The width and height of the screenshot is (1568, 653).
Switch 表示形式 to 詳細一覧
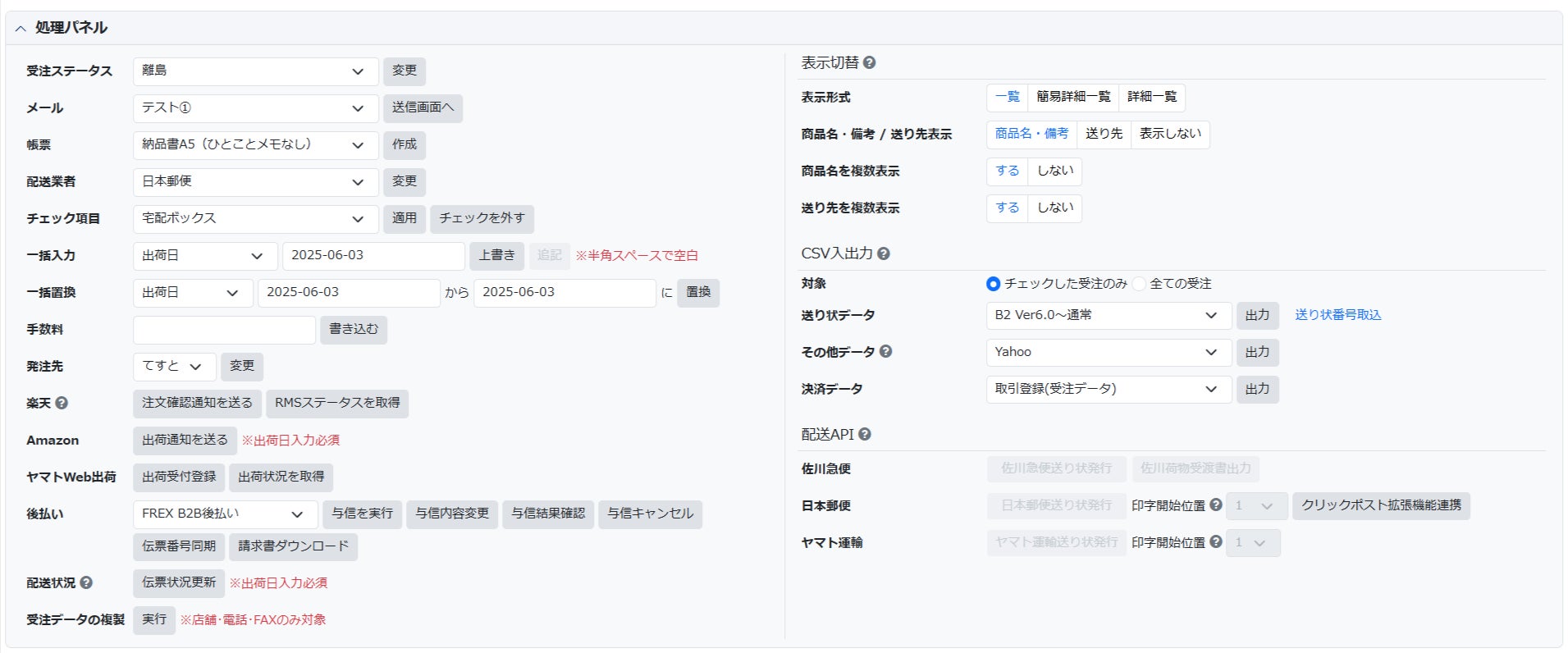click(1152, 97)
